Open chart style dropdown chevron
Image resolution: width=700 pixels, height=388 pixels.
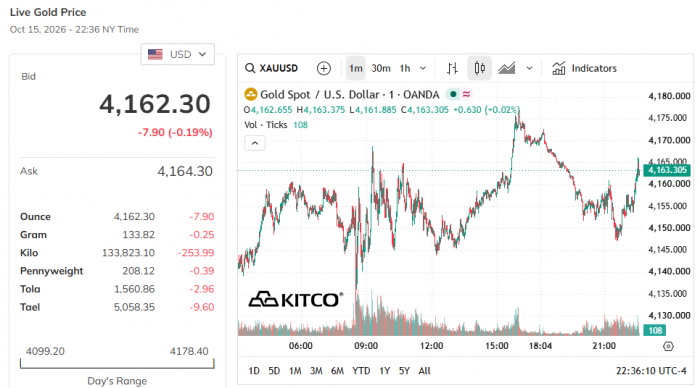point(529,68)
